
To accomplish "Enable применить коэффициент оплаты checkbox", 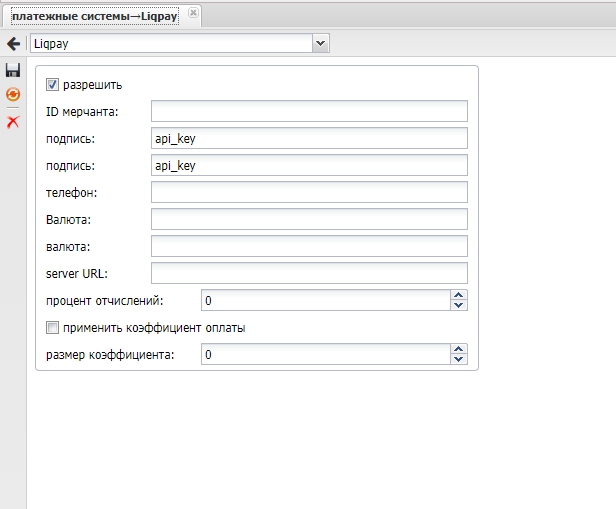I will (53, 327).
